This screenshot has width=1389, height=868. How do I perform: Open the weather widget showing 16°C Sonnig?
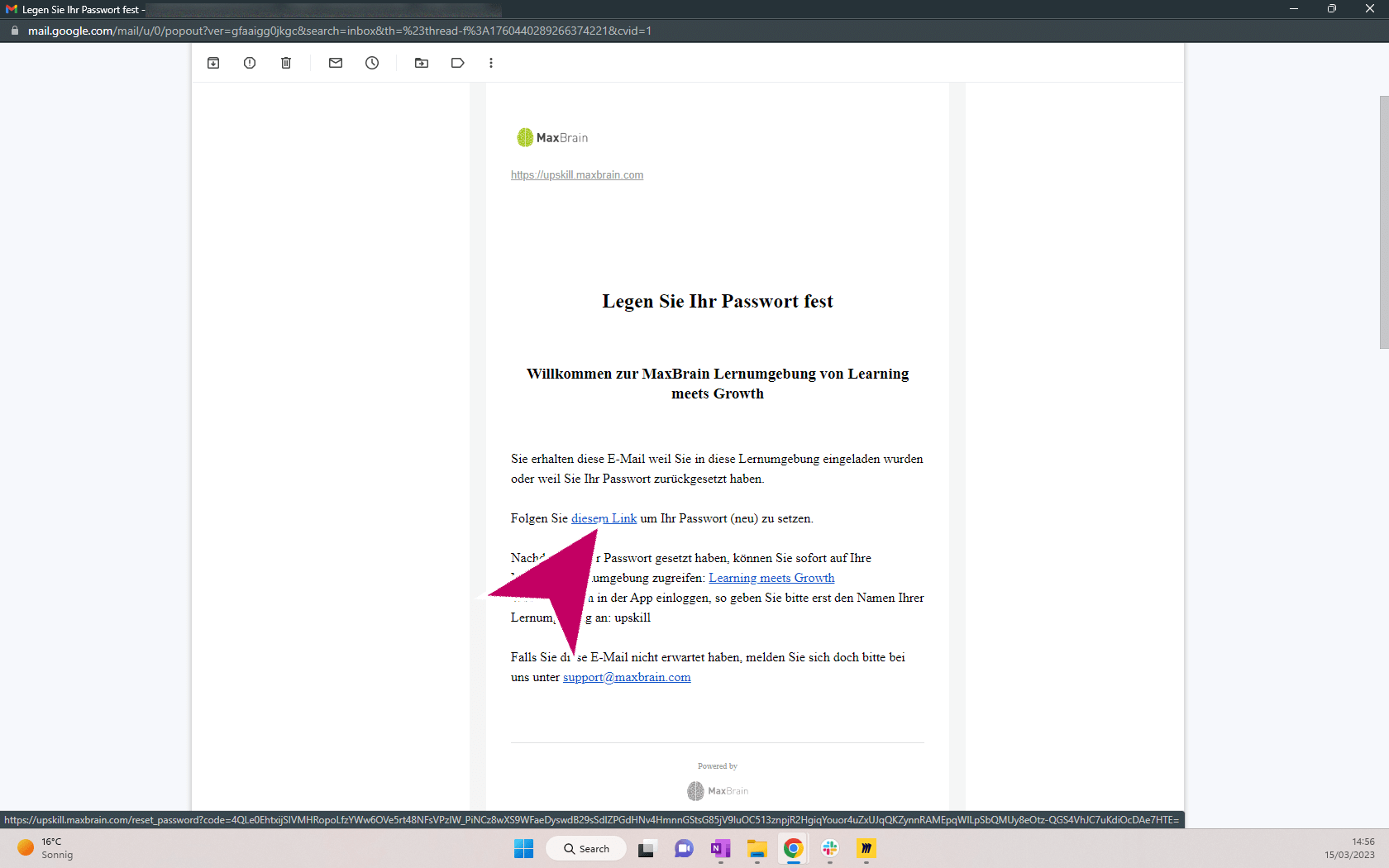click(45, 848)
